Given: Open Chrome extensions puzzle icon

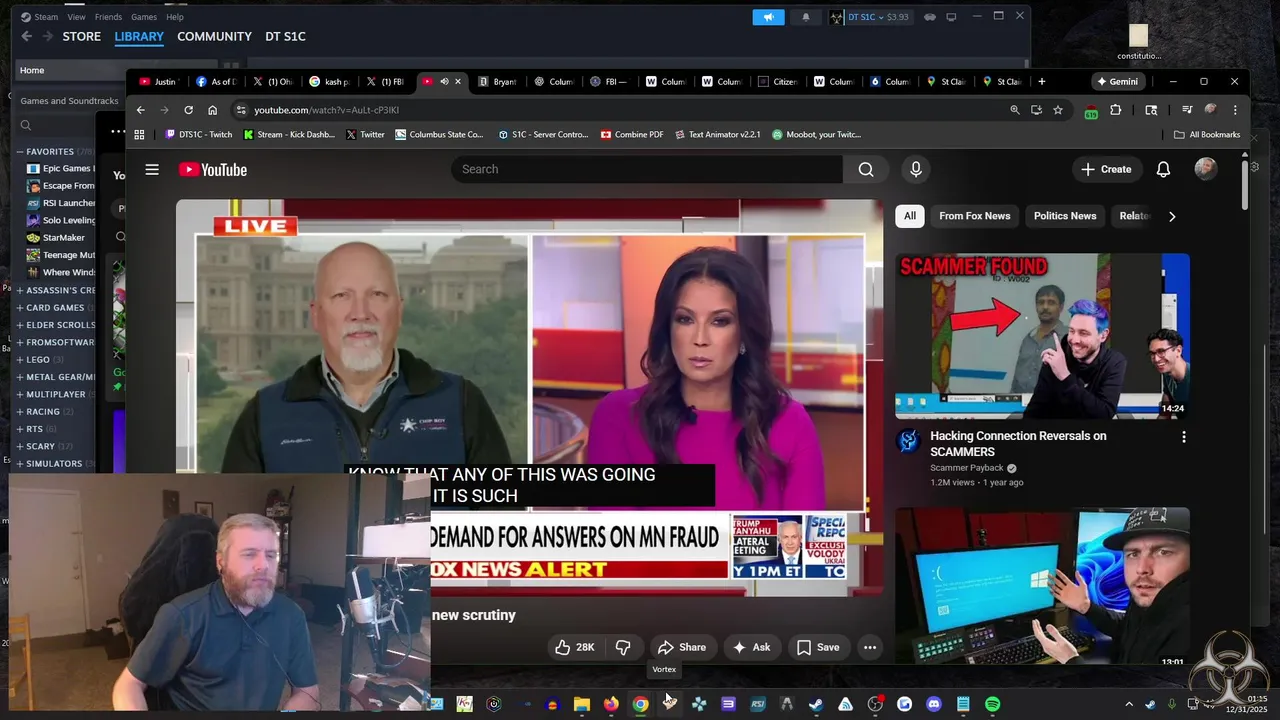Looking at the screenshot, I should (x=1116, y=110).
